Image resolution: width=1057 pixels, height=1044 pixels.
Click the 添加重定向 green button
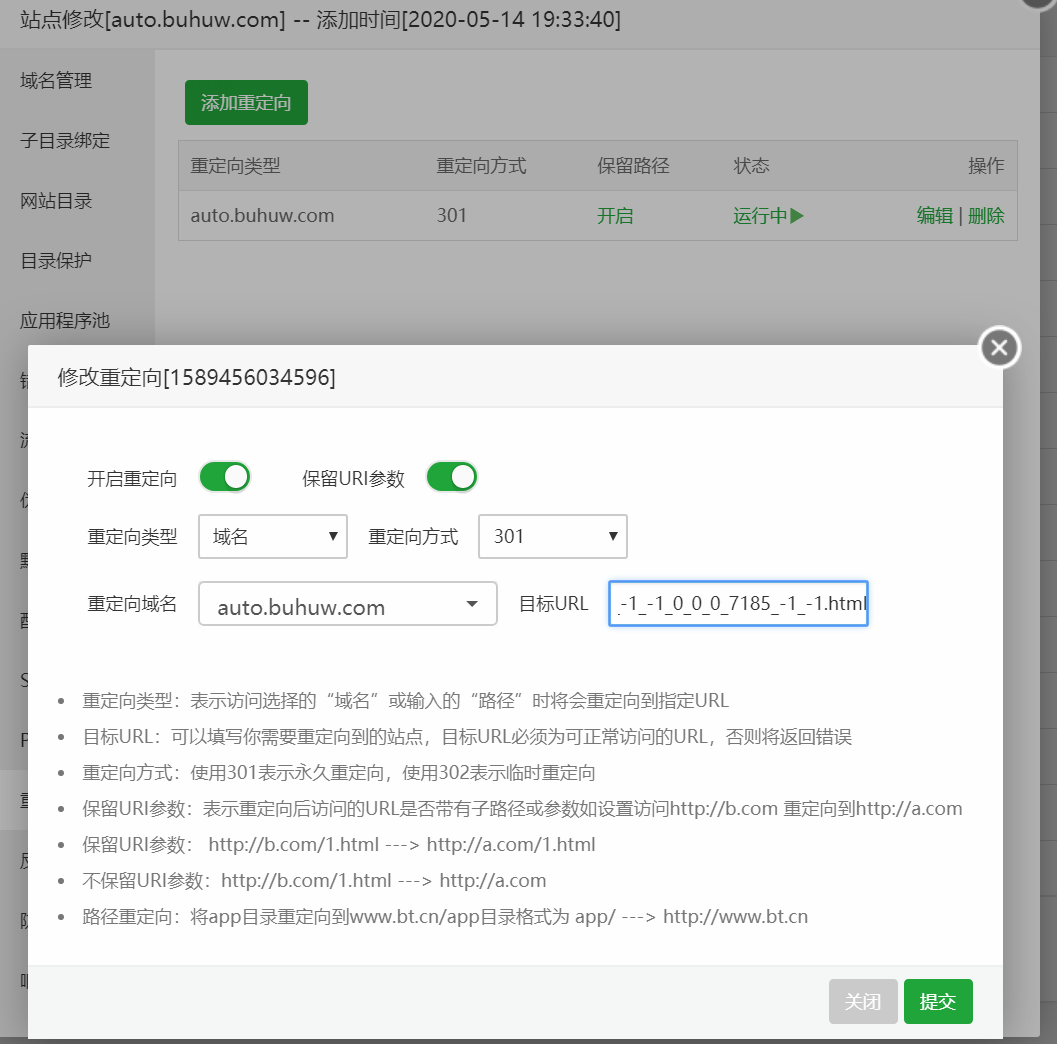pyautogui.click(x=246, y=102)
